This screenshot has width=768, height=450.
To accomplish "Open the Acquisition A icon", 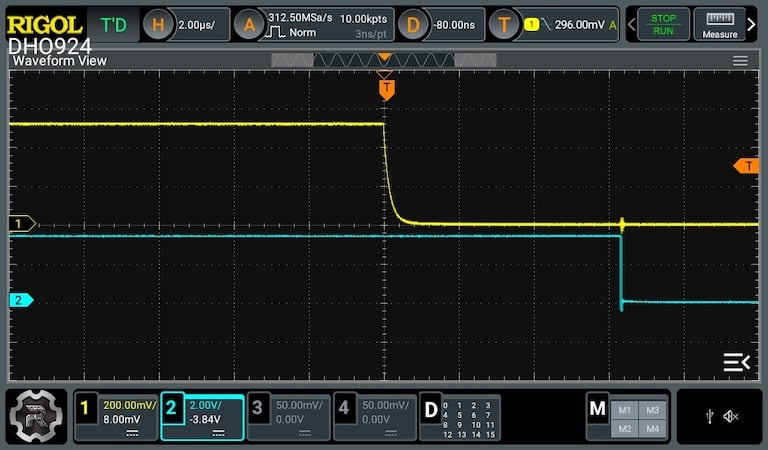I will pyautogui.click(x=249, y=24).
